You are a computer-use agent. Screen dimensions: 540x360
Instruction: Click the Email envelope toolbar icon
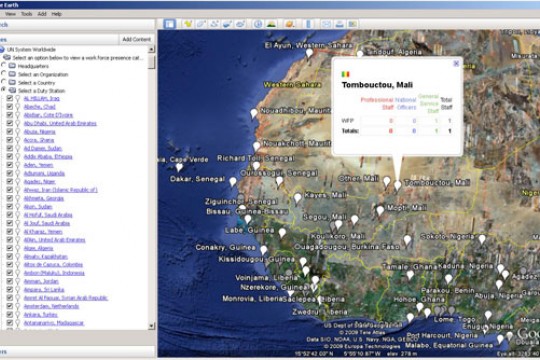click(326, 24)
